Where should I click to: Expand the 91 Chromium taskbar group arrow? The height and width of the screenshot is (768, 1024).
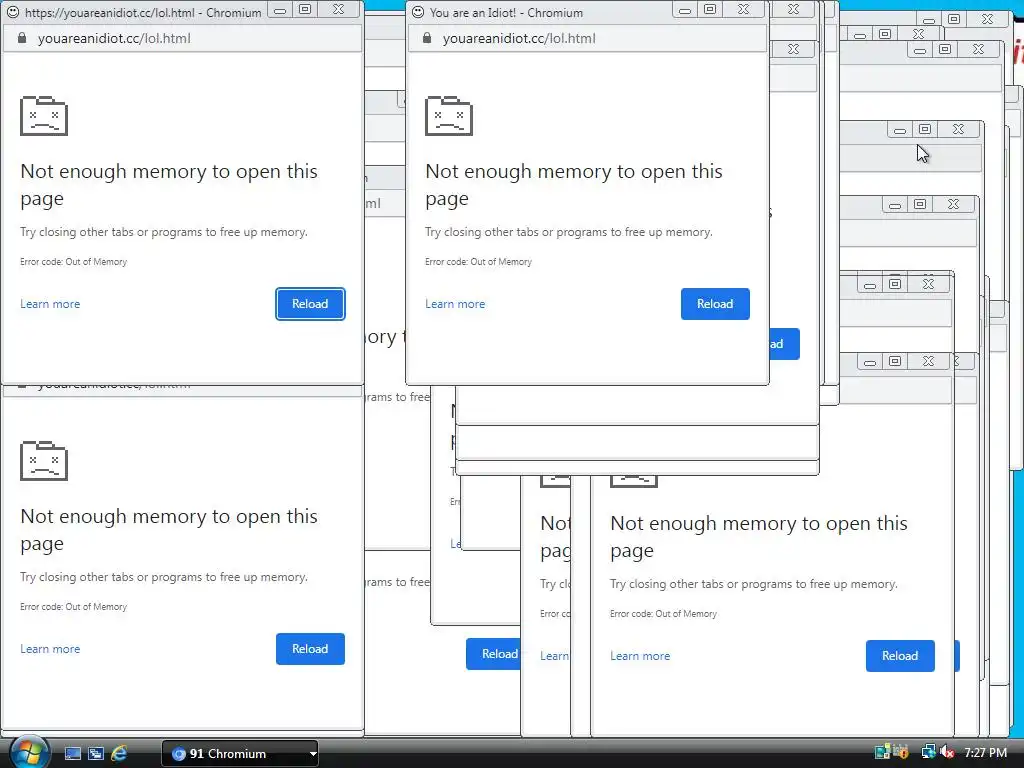click(313, 754)
